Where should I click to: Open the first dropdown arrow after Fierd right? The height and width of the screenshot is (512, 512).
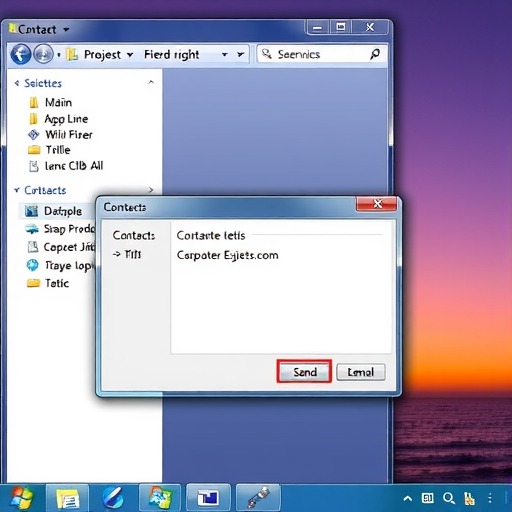tap(225, 54)
